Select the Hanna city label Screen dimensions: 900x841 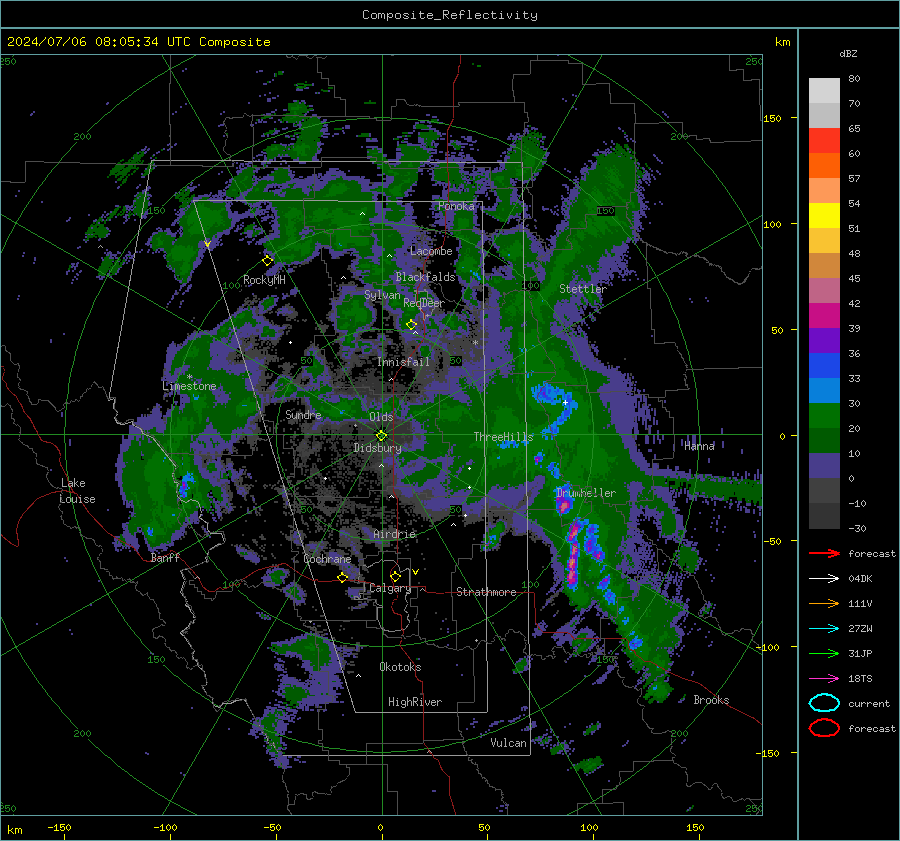[x=699, y=446]
